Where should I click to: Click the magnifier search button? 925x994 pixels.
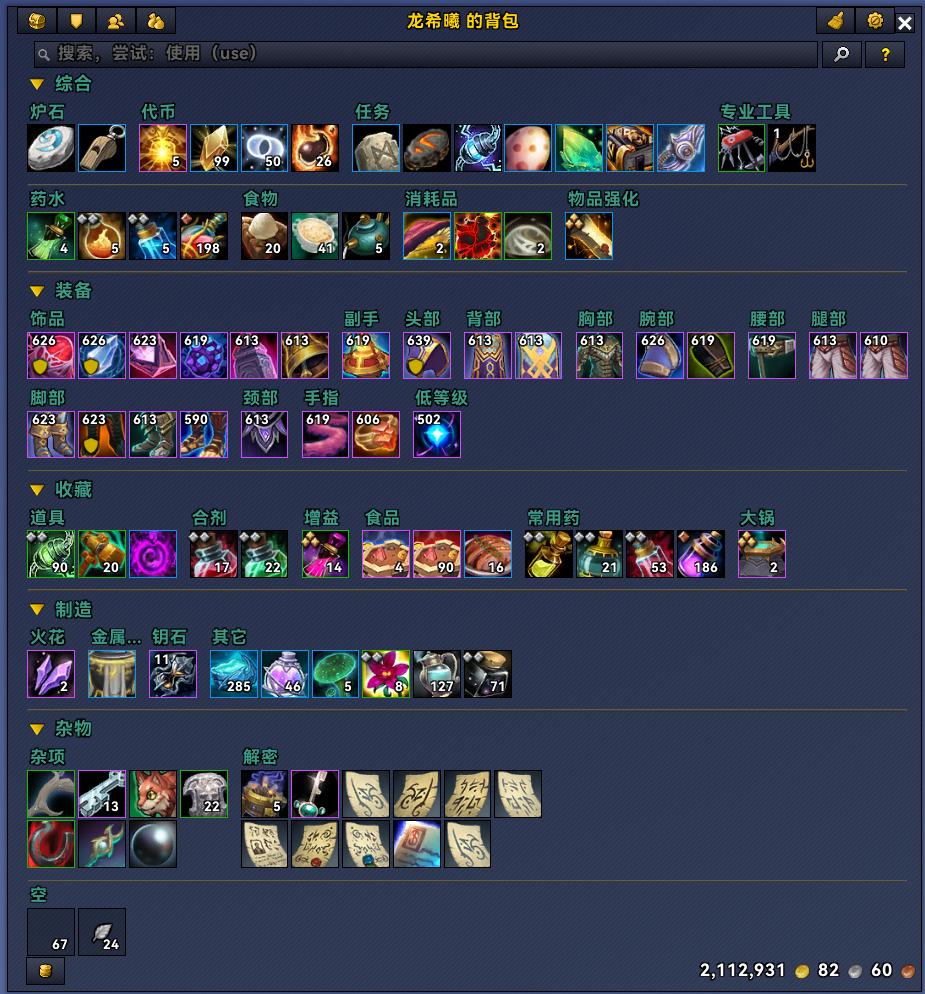(x=842, y=55)
